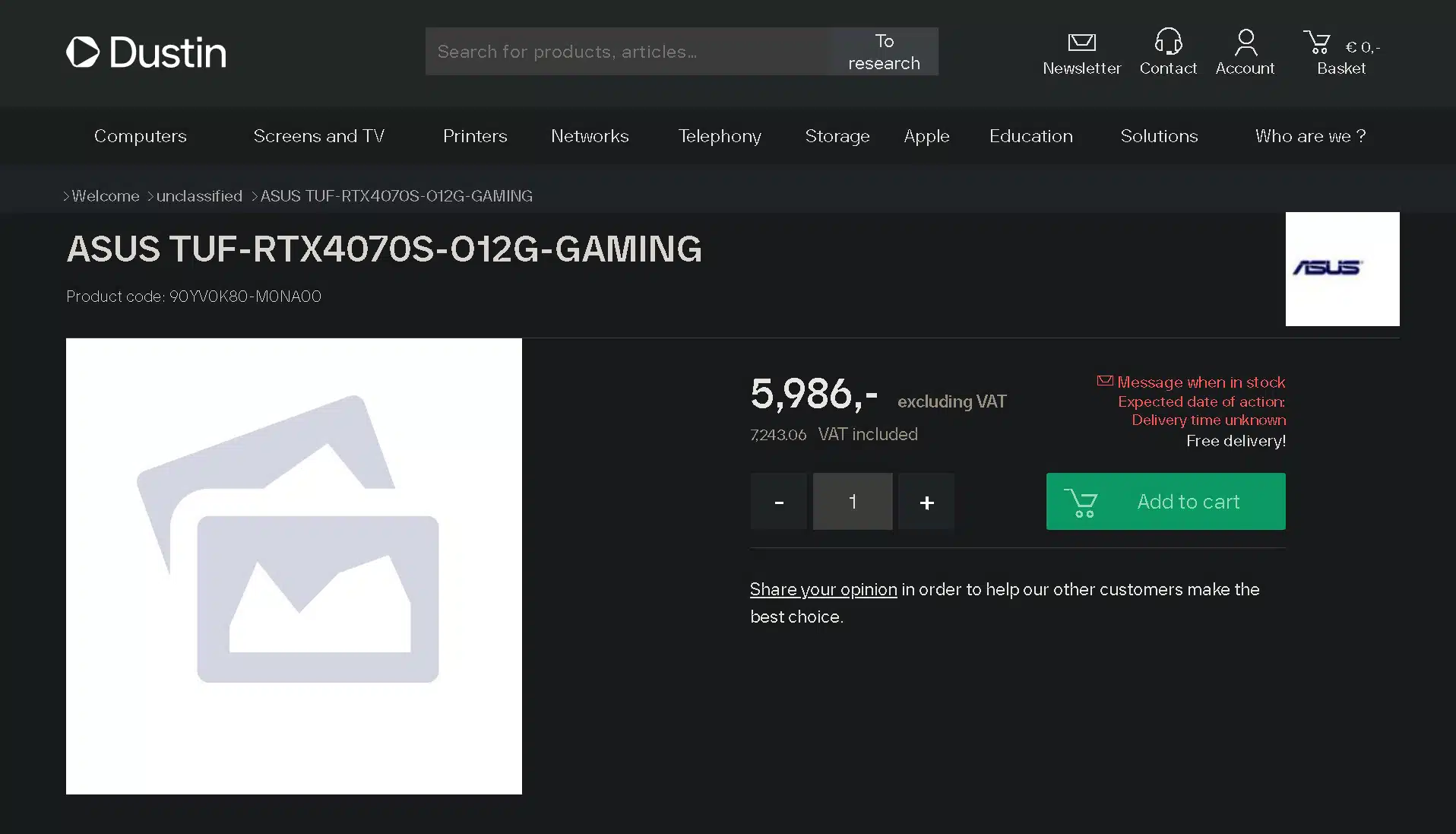Go to unclassified breadcrumb

tap(199, 196)
